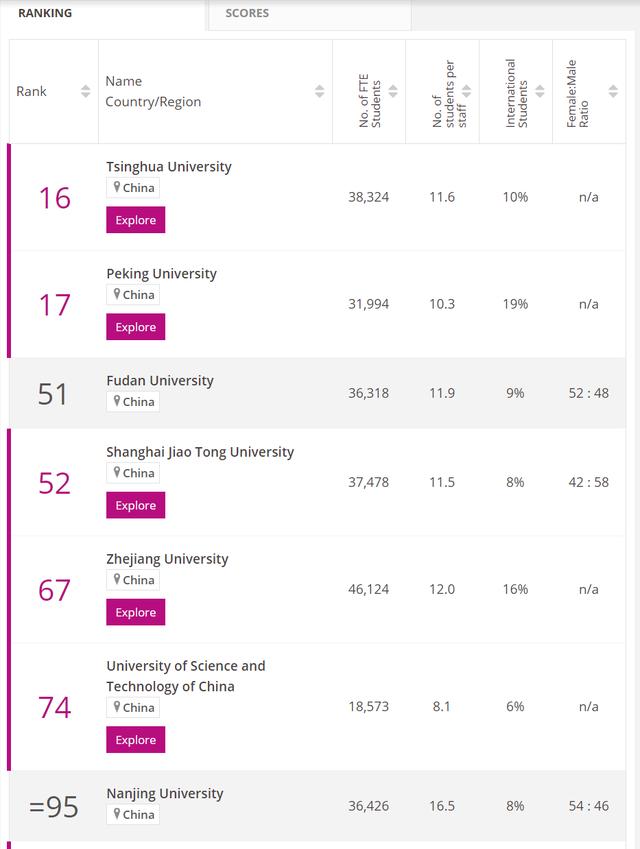This screenshot has height=849, width=640.
Task: Switch to the SCORES tab
Action: click(247, 13)
